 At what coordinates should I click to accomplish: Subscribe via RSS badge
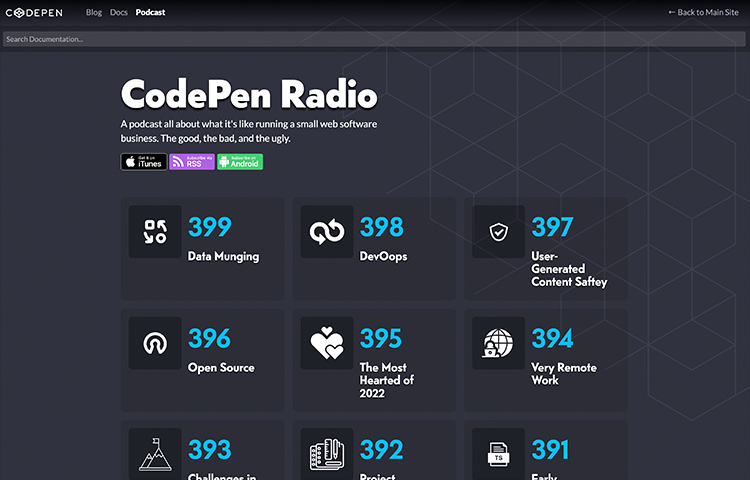(192, 162)
